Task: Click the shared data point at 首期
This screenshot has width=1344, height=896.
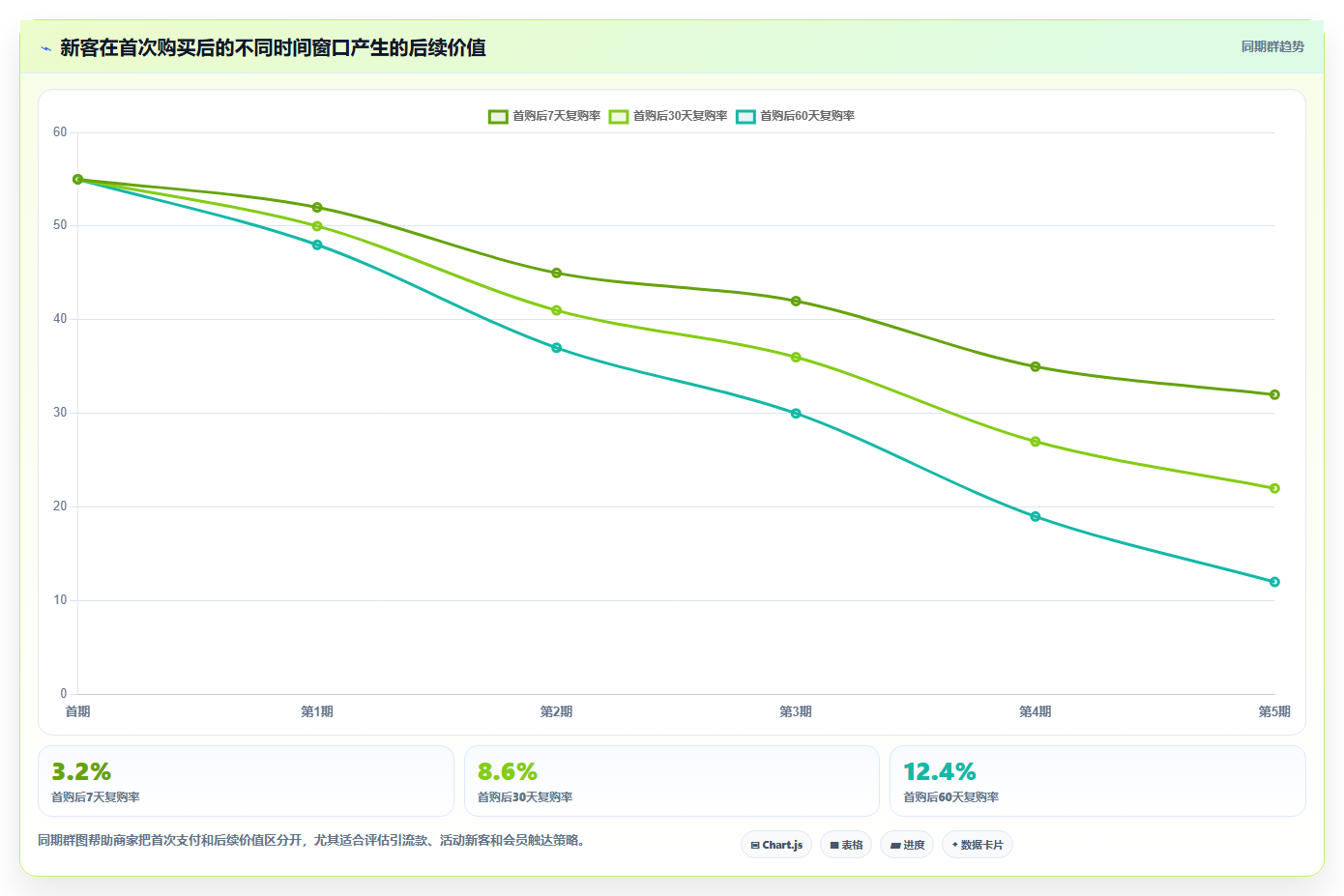Action: [x=78, y=180]
